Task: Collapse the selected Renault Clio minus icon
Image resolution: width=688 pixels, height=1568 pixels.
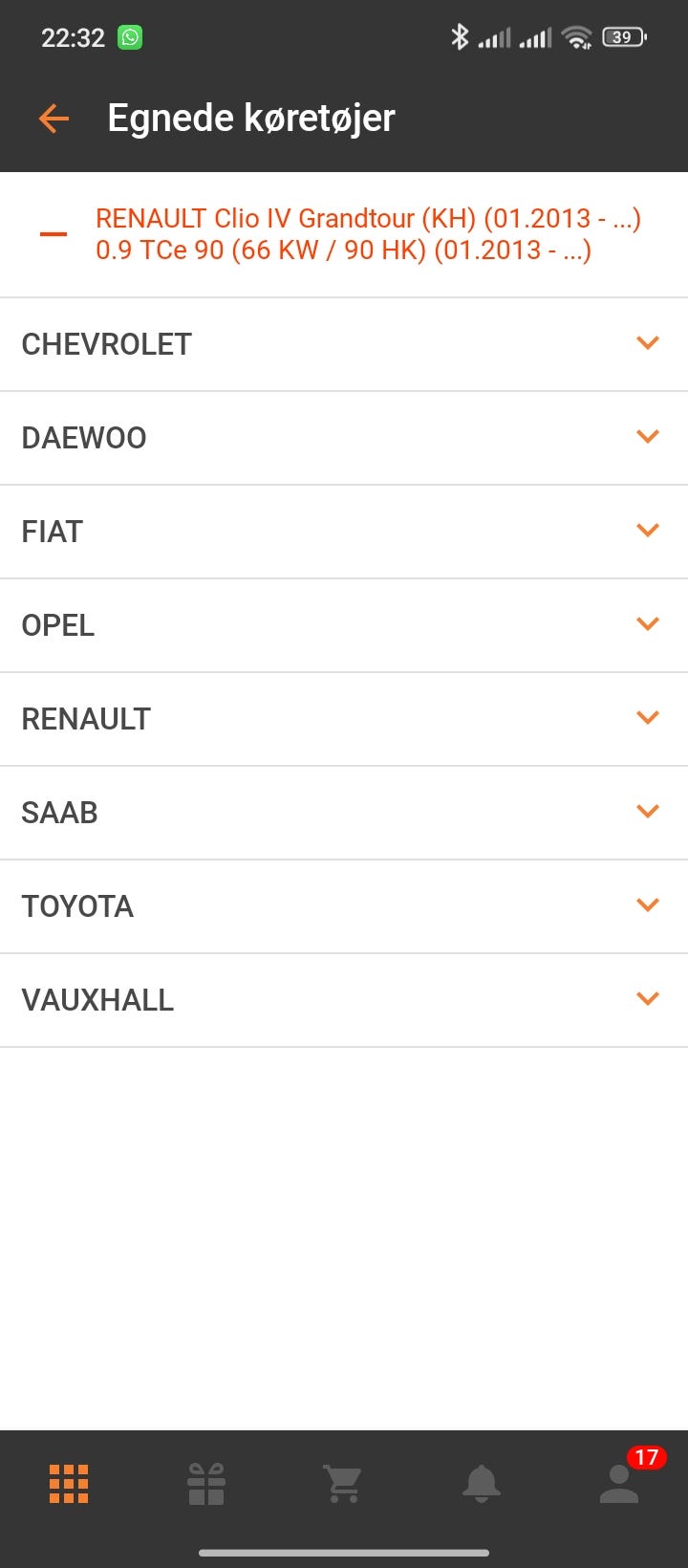Action: click(54, 234)
